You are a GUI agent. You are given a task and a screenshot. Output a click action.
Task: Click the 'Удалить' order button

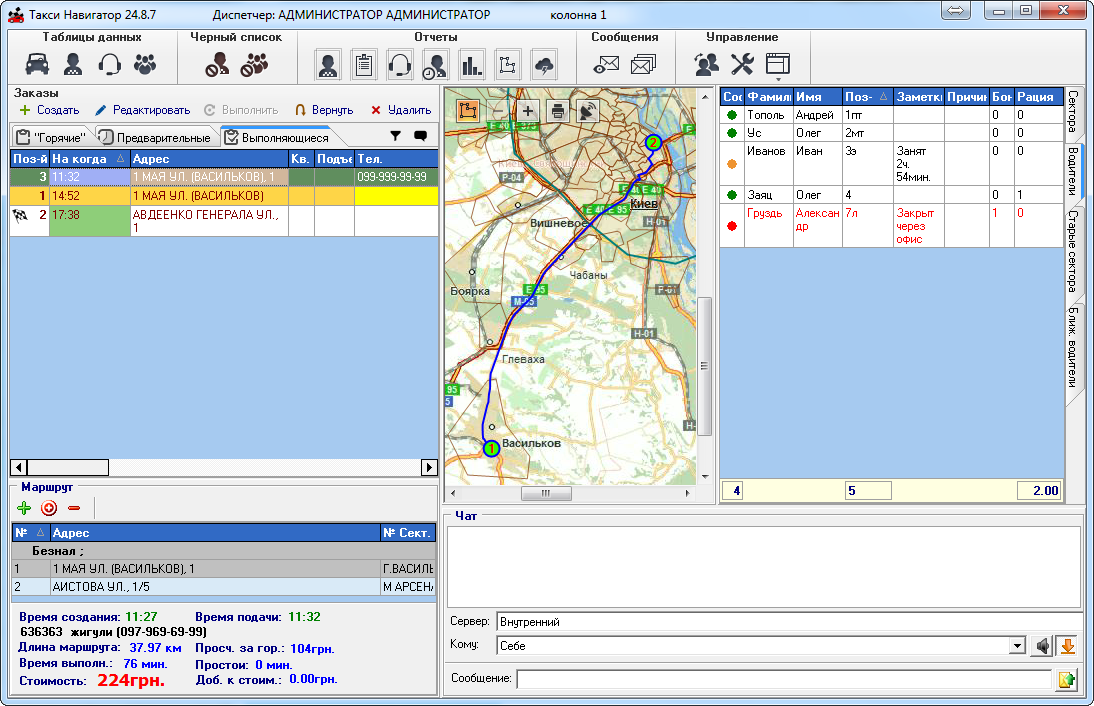(x=400, y=110)
